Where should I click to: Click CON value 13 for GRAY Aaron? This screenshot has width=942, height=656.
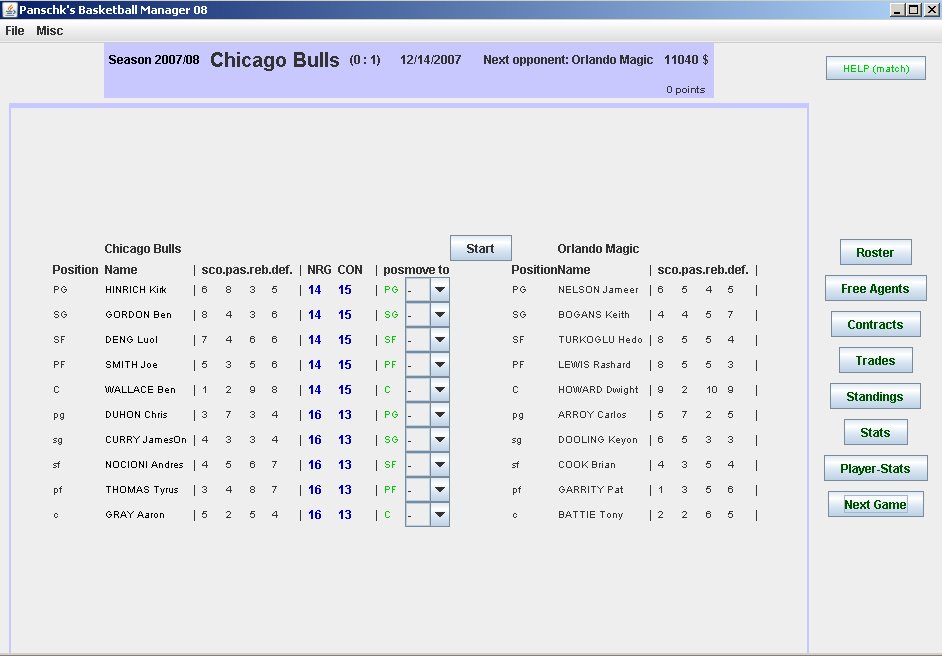coord(345,515)
